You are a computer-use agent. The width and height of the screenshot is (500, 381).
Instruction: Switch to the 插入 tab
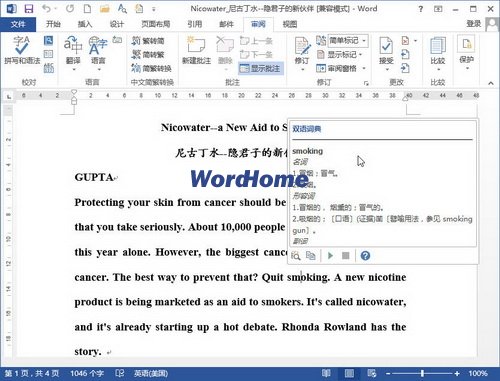[x=85, y=24]
